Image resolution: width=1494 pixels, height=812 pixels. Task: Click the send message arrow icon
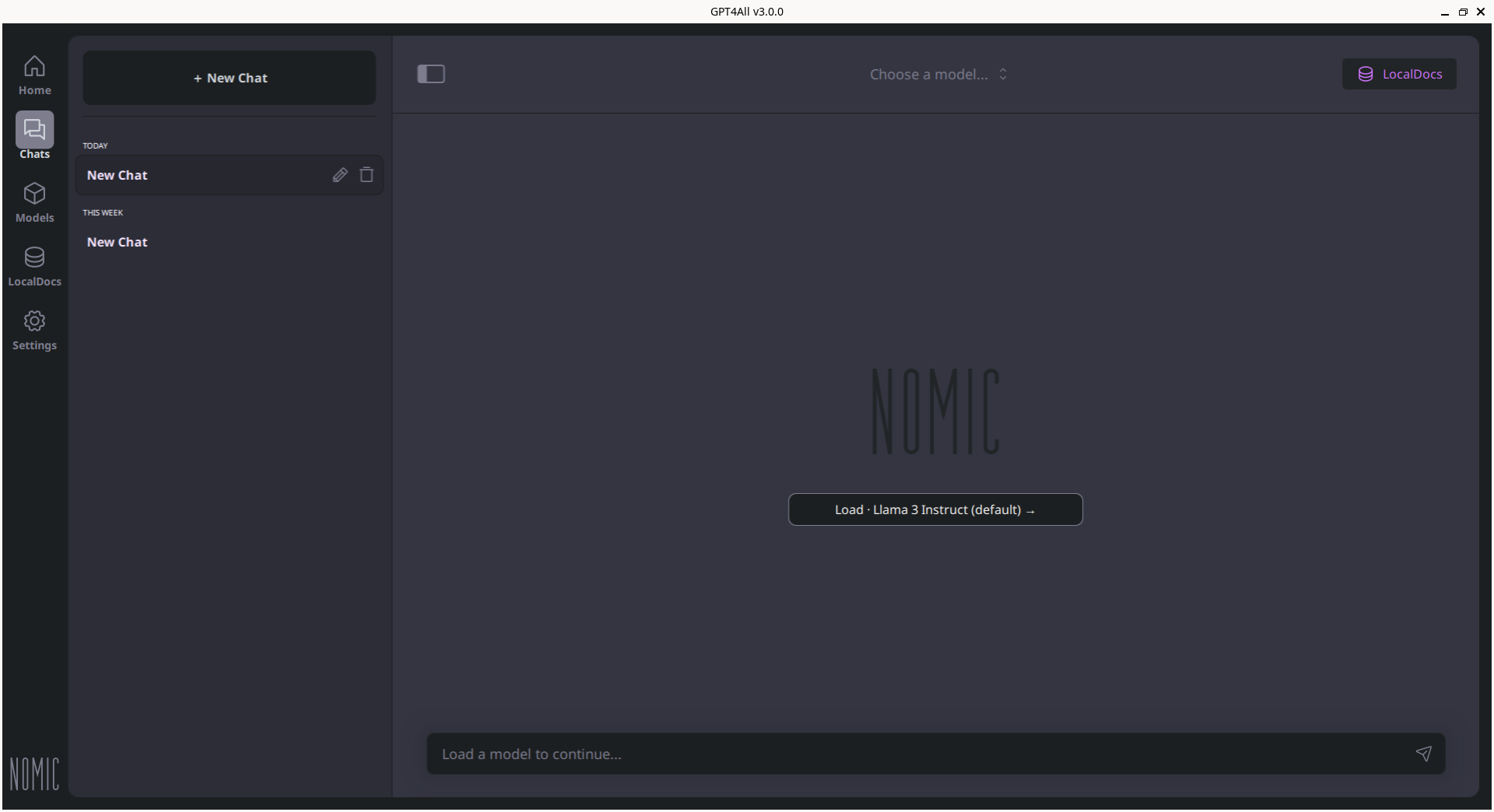[1423, 754]
